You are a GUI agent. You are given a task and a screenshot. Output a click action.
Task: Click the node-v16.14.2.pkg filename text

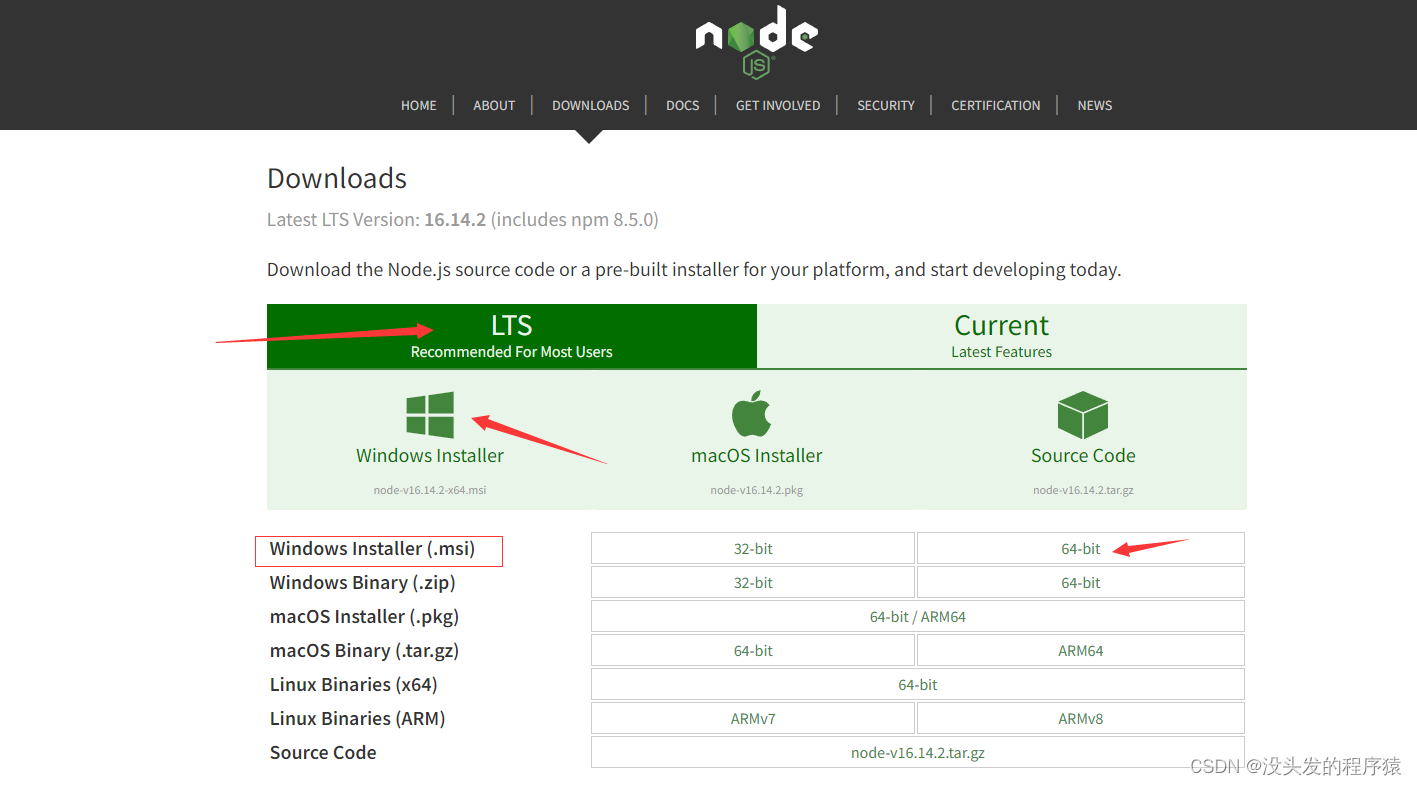757,490
